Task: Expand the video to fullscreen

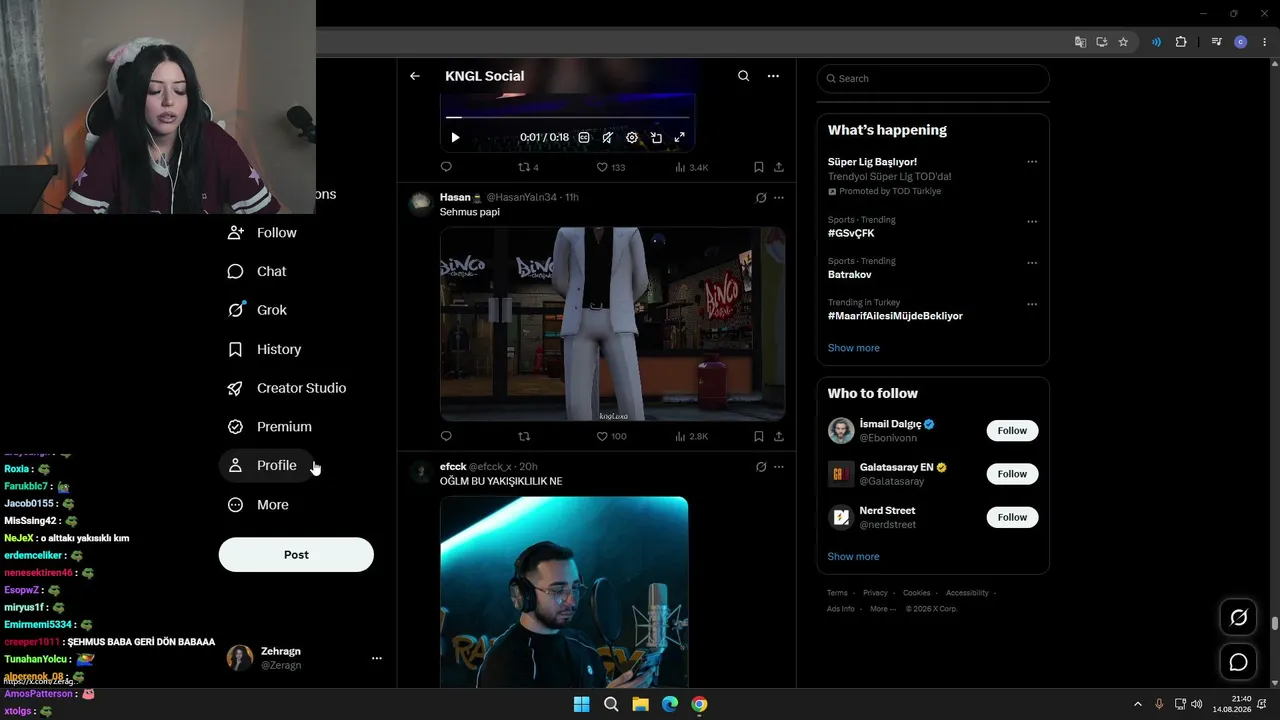Action: (x=680, y=137)
